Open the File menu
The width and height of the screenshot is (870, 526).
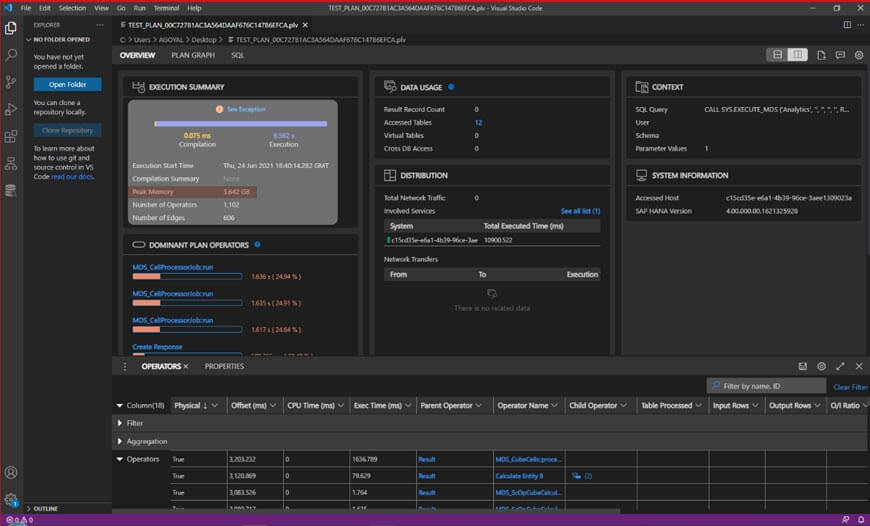coord(26,8)
